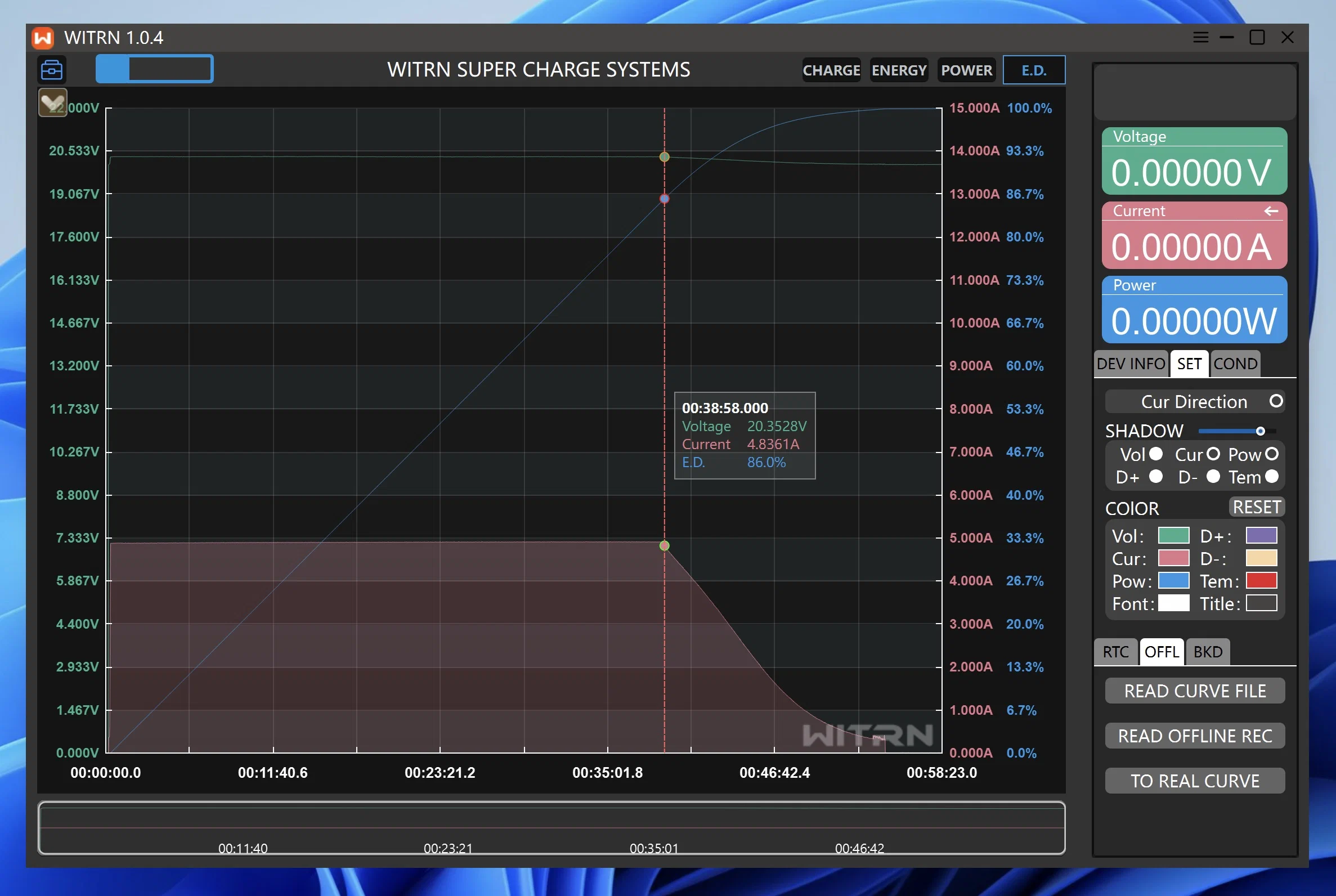Pick the Title color swatch
The width and height of the screenshot is (1336, 896).
click(x=1261, y=603)
